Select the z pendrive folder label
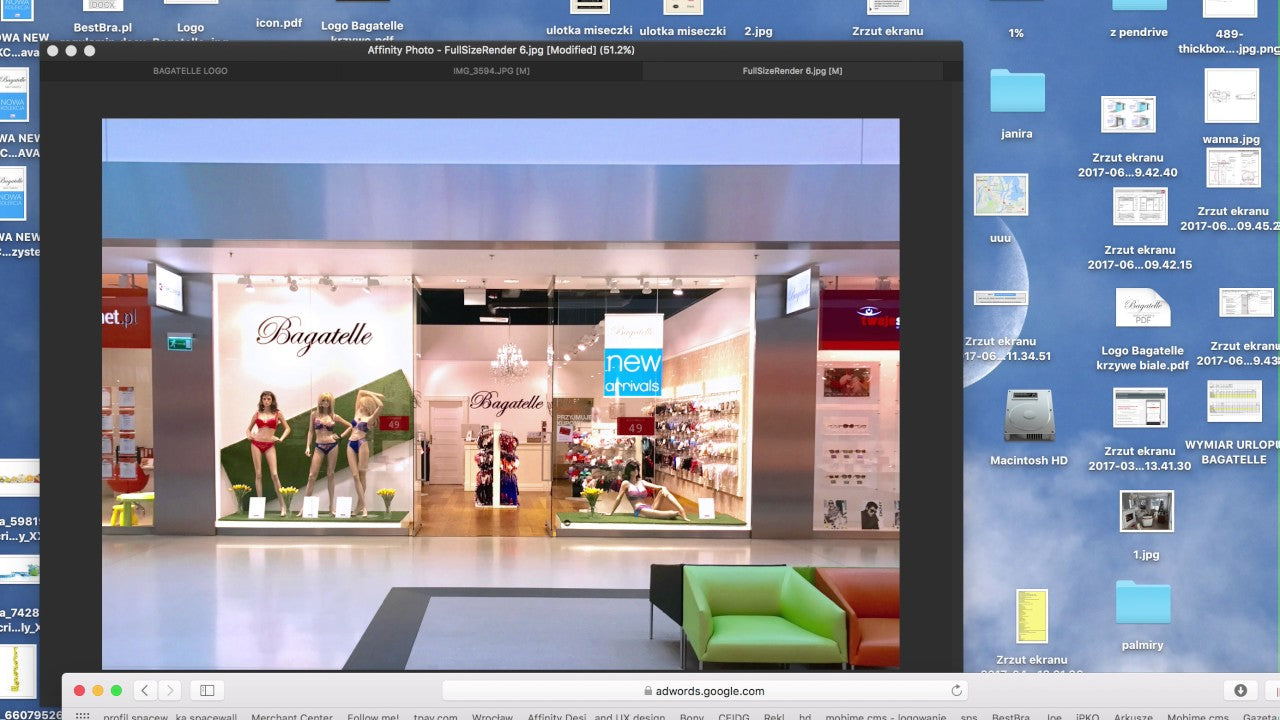Viewport: 1280px width, 720px height. (x=1138, y=32)
